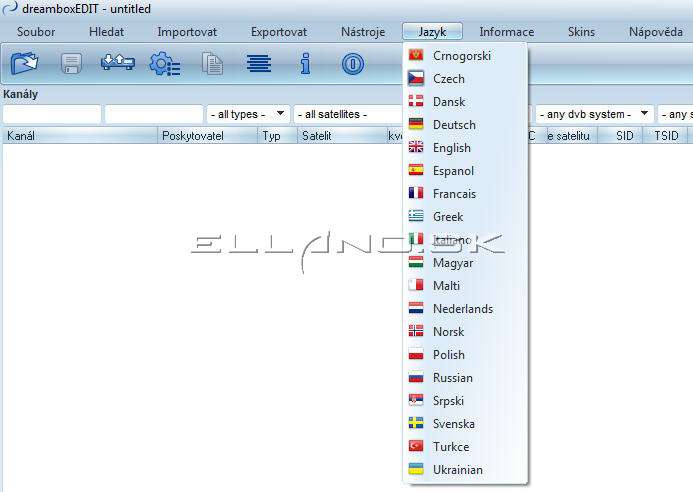This screenshot has height=492, width=693.
Task: Click the save floppy disk icon
Action: 71,64
